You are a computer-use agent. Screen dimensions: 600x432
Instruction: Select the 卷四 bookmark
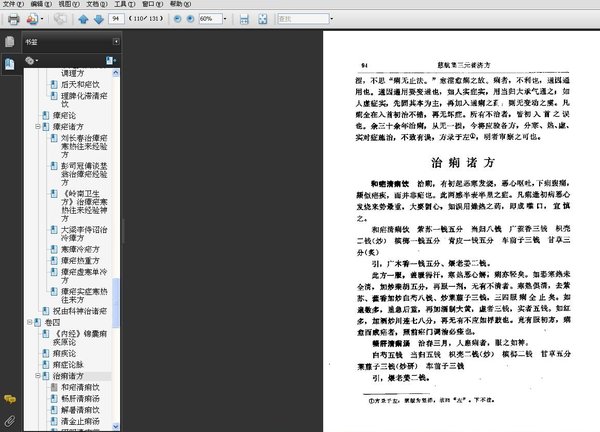(52, 322)
